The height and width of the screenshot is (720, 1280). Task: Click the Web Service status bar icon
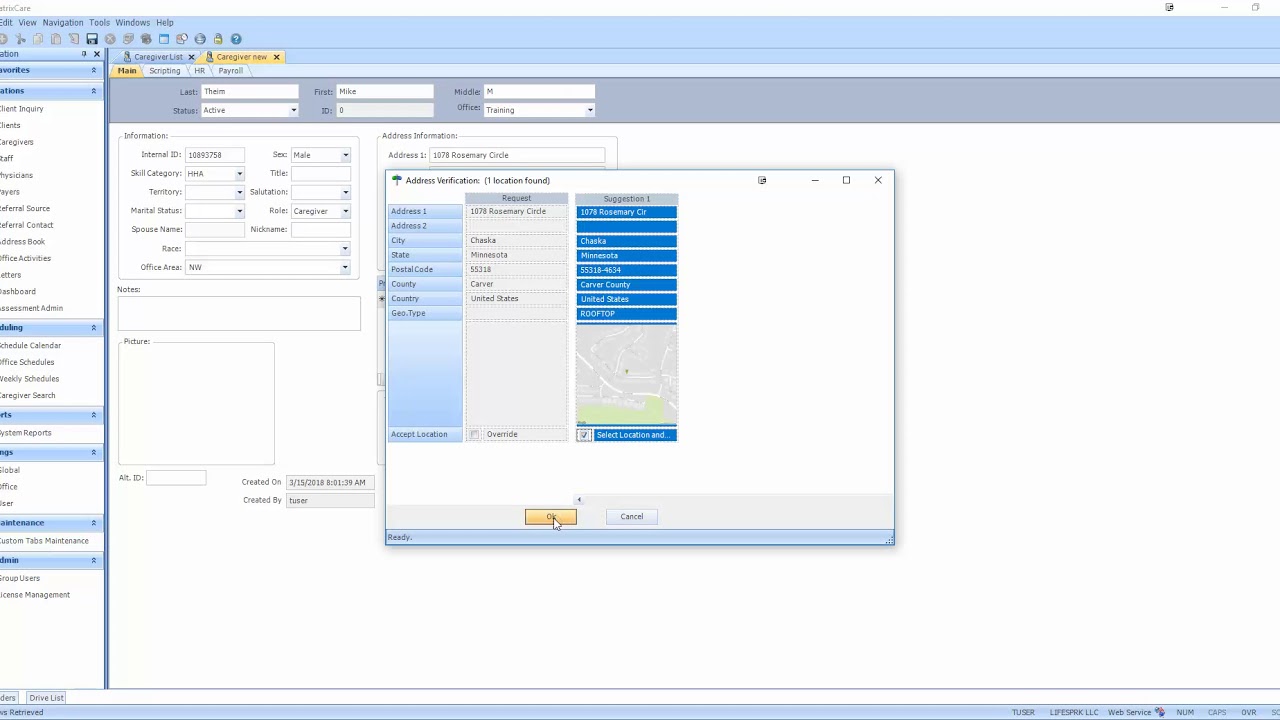(x=1160, y=712)
